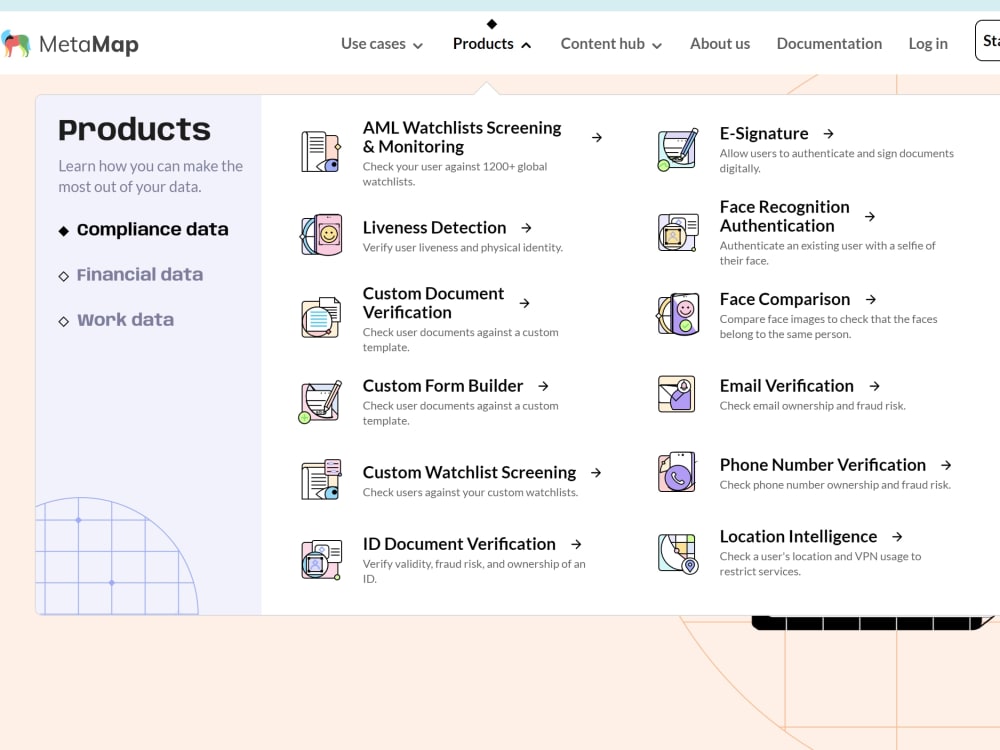Go to Documentation
1000x750 pixels.
coord(829,44)
